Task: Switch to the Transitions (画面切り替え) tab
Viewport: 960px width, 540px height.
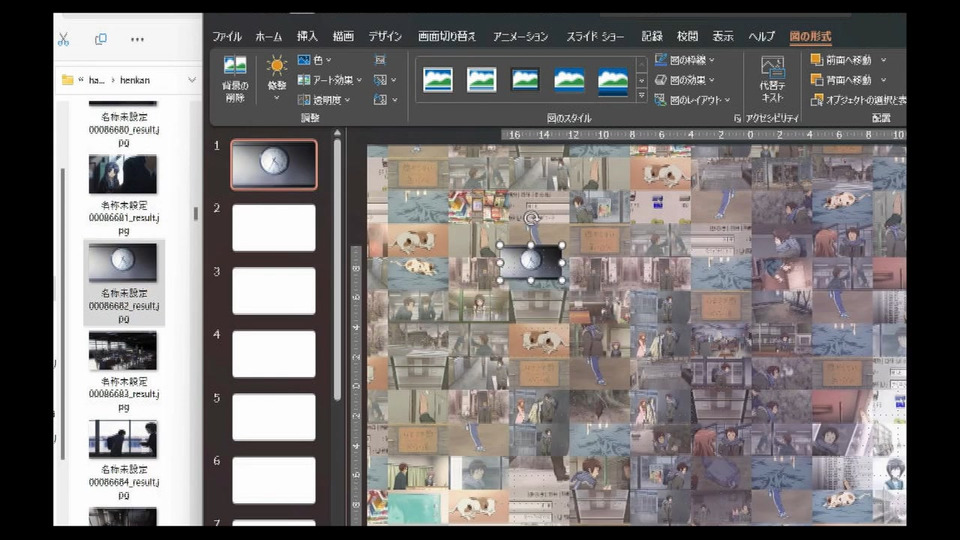Action: coord(446,36)
